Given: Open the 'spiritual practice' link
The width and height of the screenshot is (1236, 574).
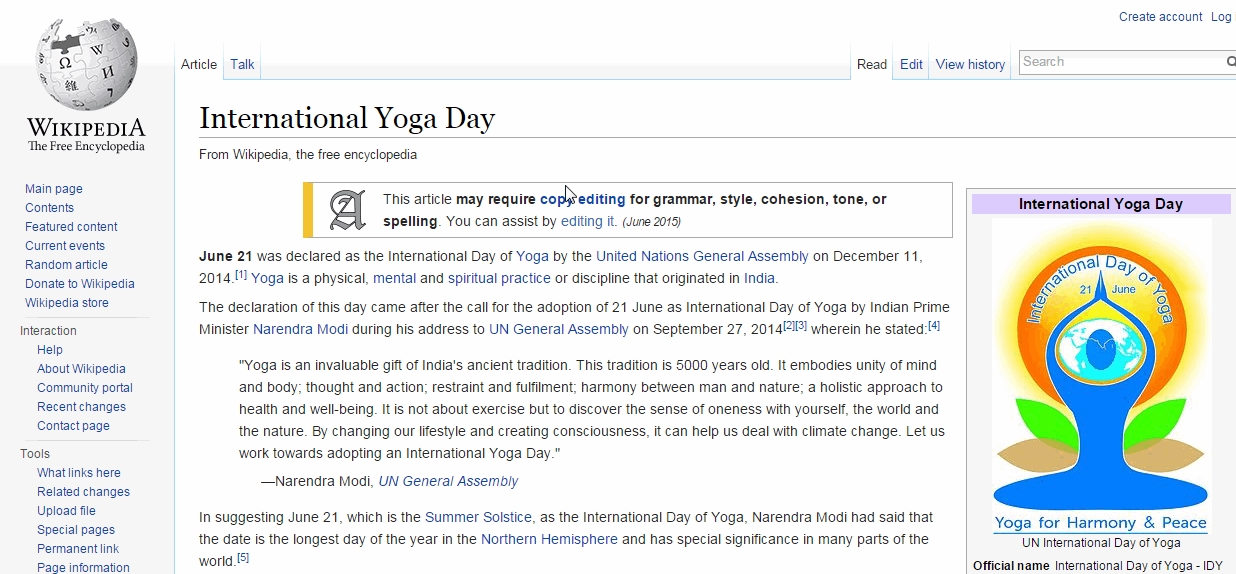Looking at the screenshot, I should click(499, 278).
